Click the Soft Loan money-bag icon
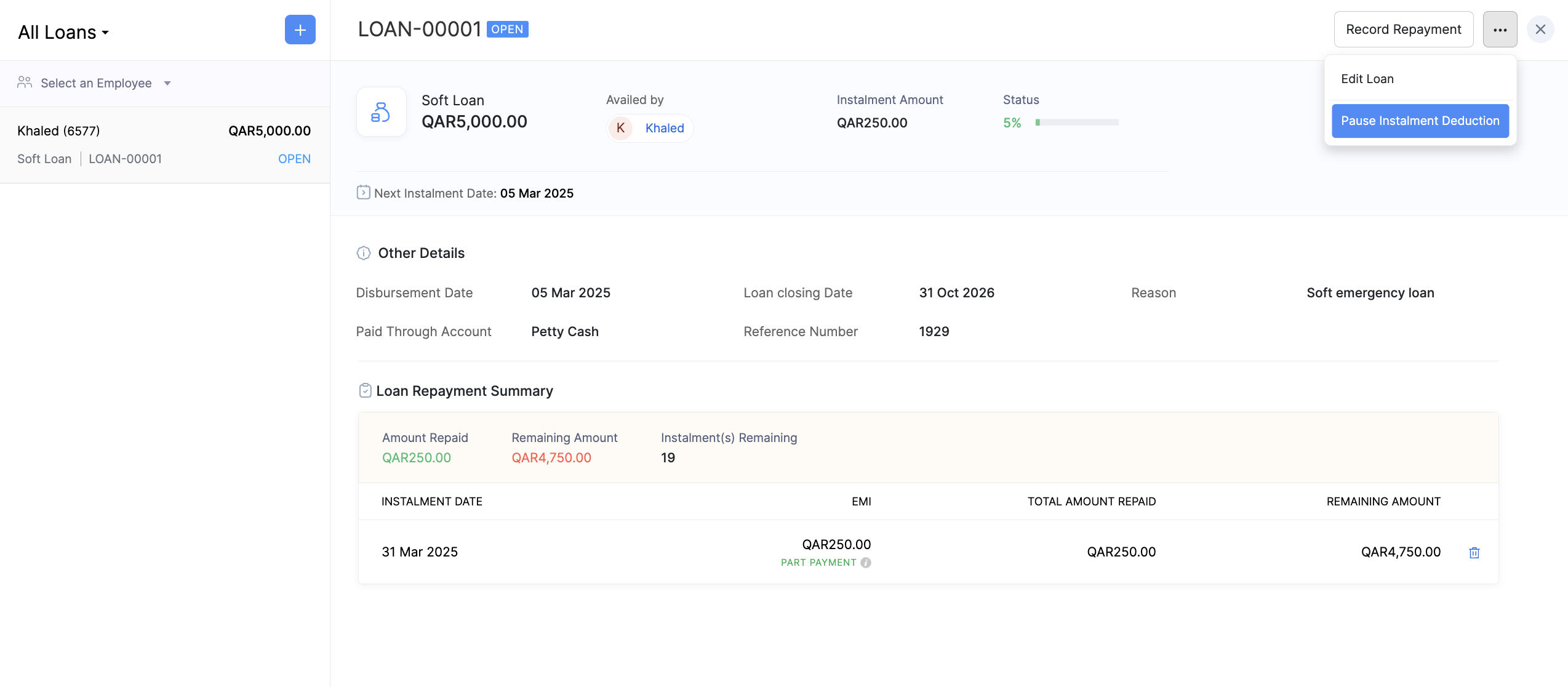This screenshot has width=1568, height=687. 381,112
